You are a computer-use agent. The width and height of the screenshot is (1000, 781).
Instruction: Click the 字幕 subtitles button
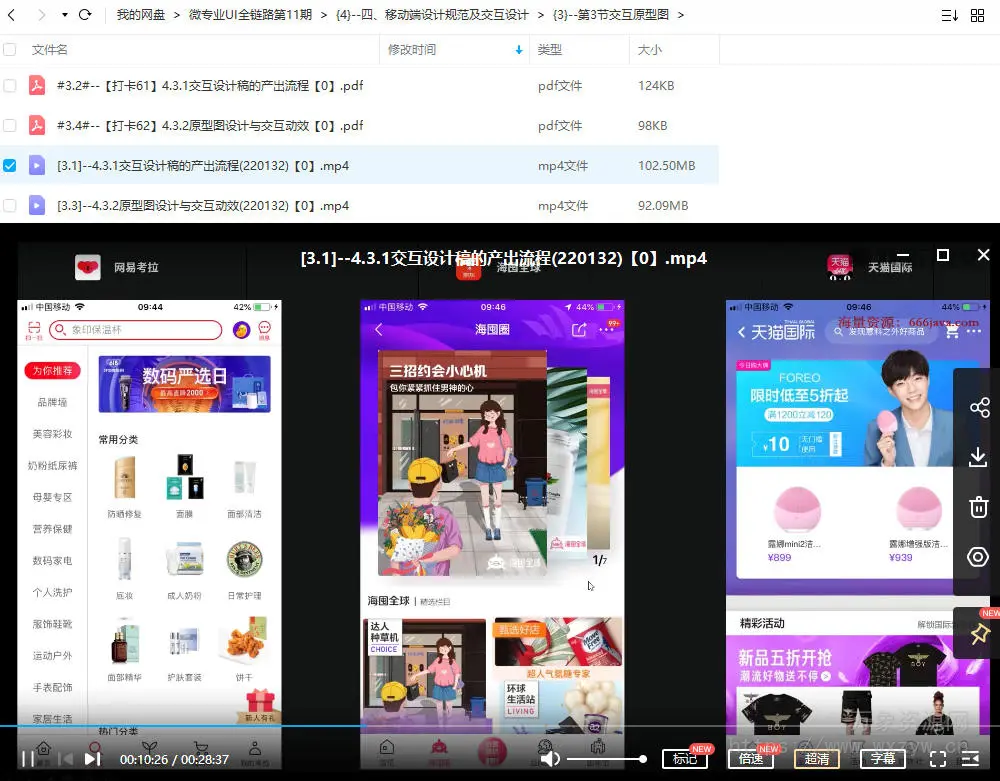pos(882,759)
